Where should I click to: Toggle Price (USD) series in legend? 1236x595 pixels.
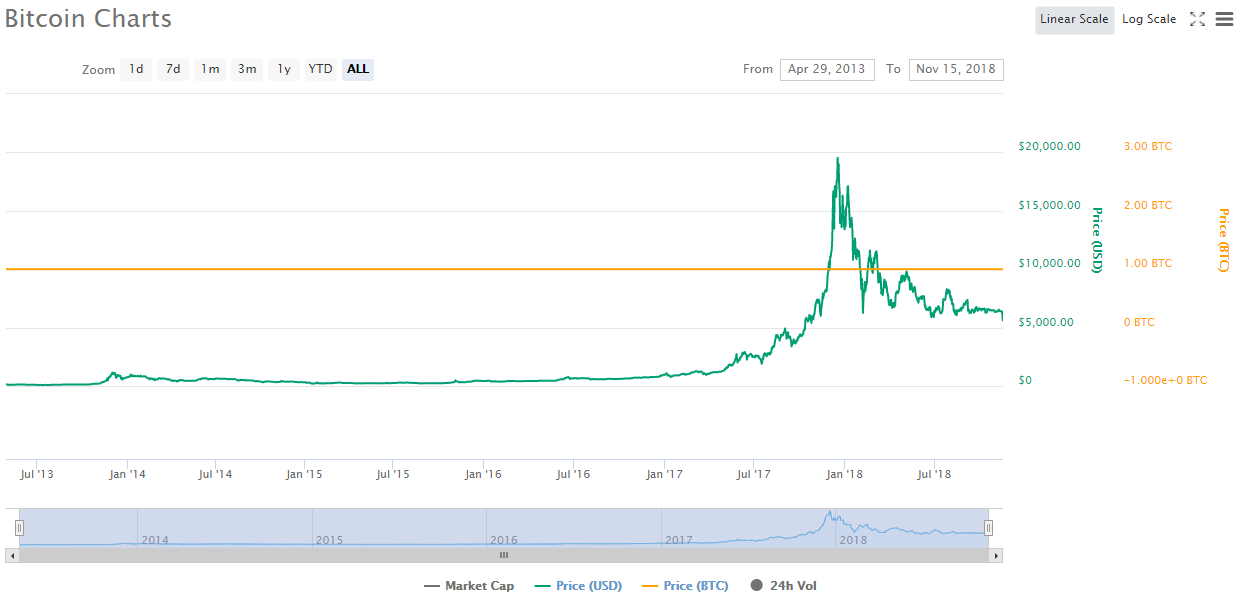click(578, 586)
